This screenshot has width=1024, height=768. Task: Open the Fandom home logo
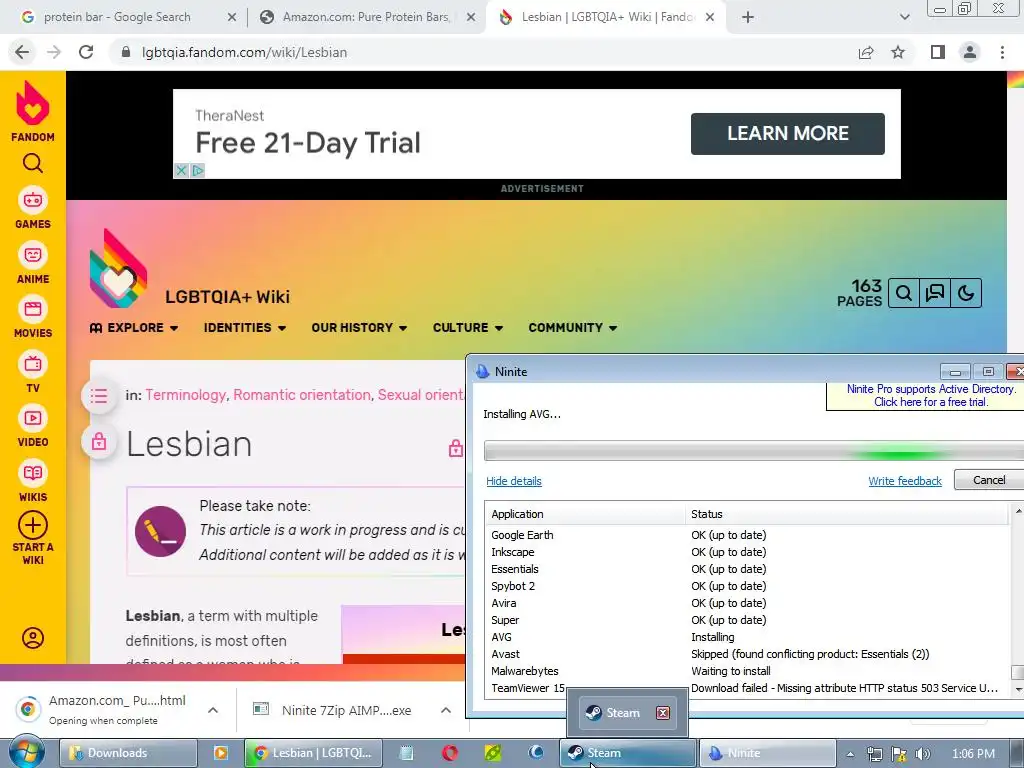point(33,111)
